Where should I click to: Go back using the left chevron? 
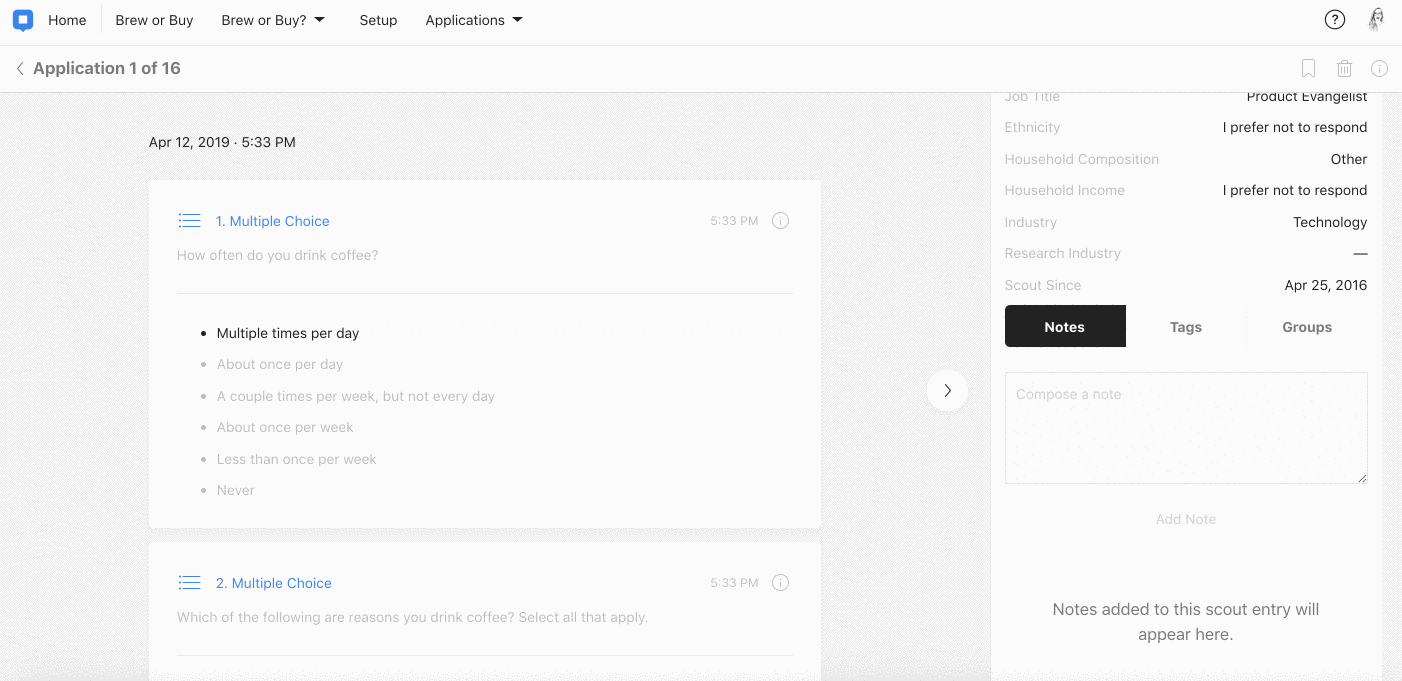coord(20,69)
